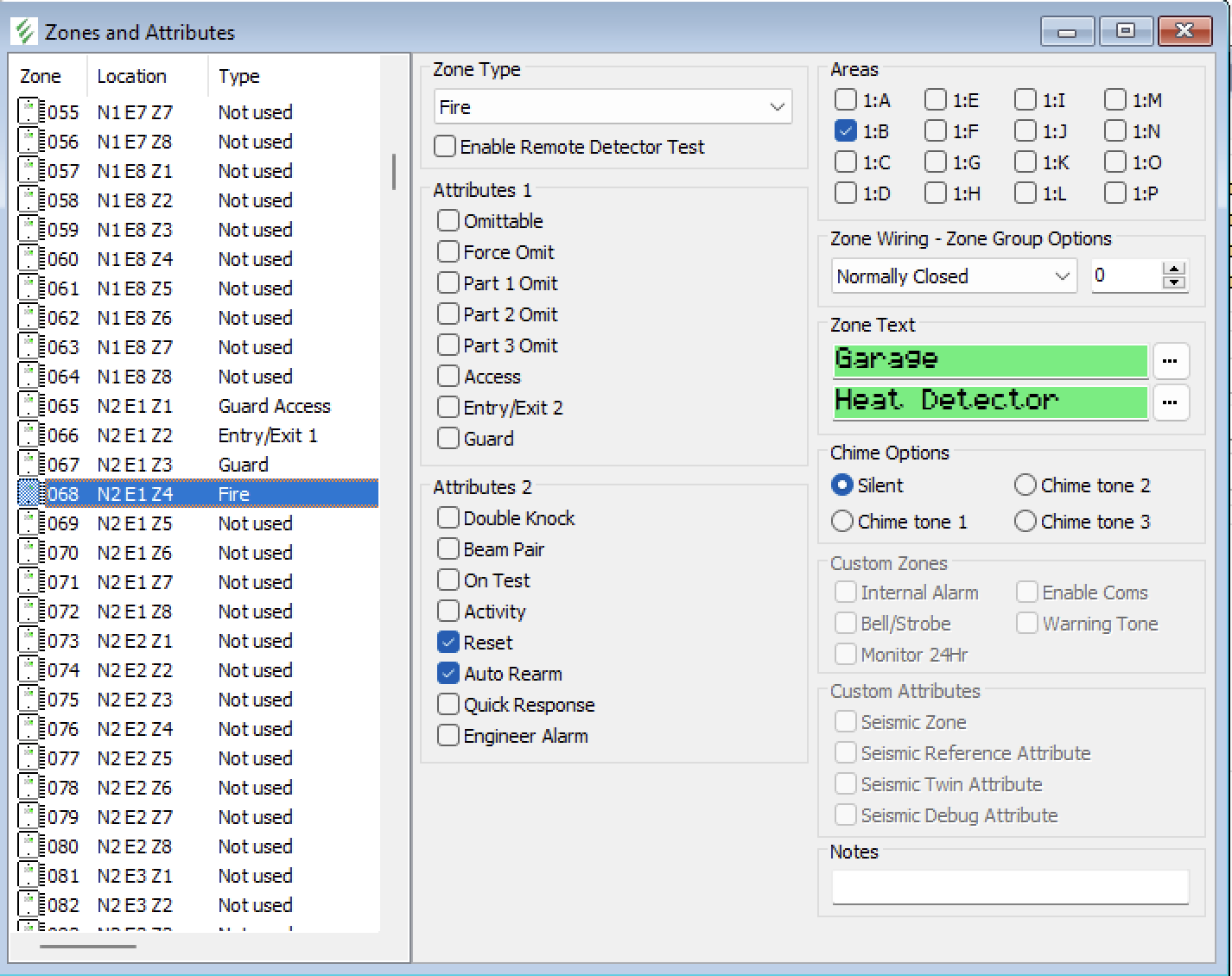1232x976 pixels.
Task: Open the Zone Type dropdown
Action: (776, 108)
